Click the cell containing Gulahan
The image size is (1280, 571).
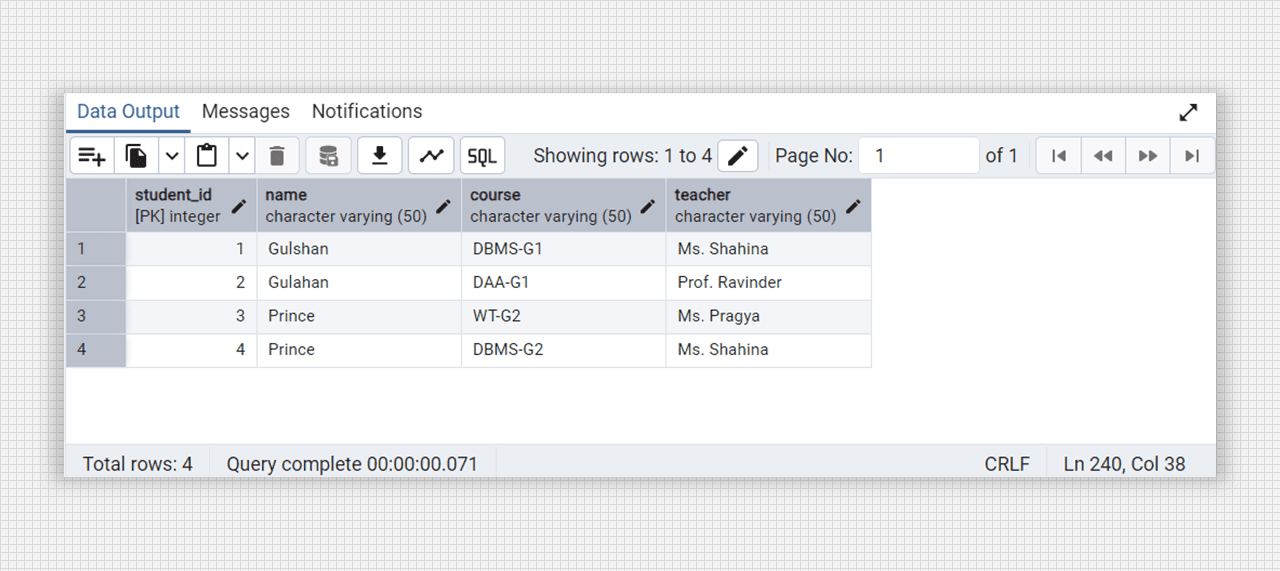coord(359,283)
